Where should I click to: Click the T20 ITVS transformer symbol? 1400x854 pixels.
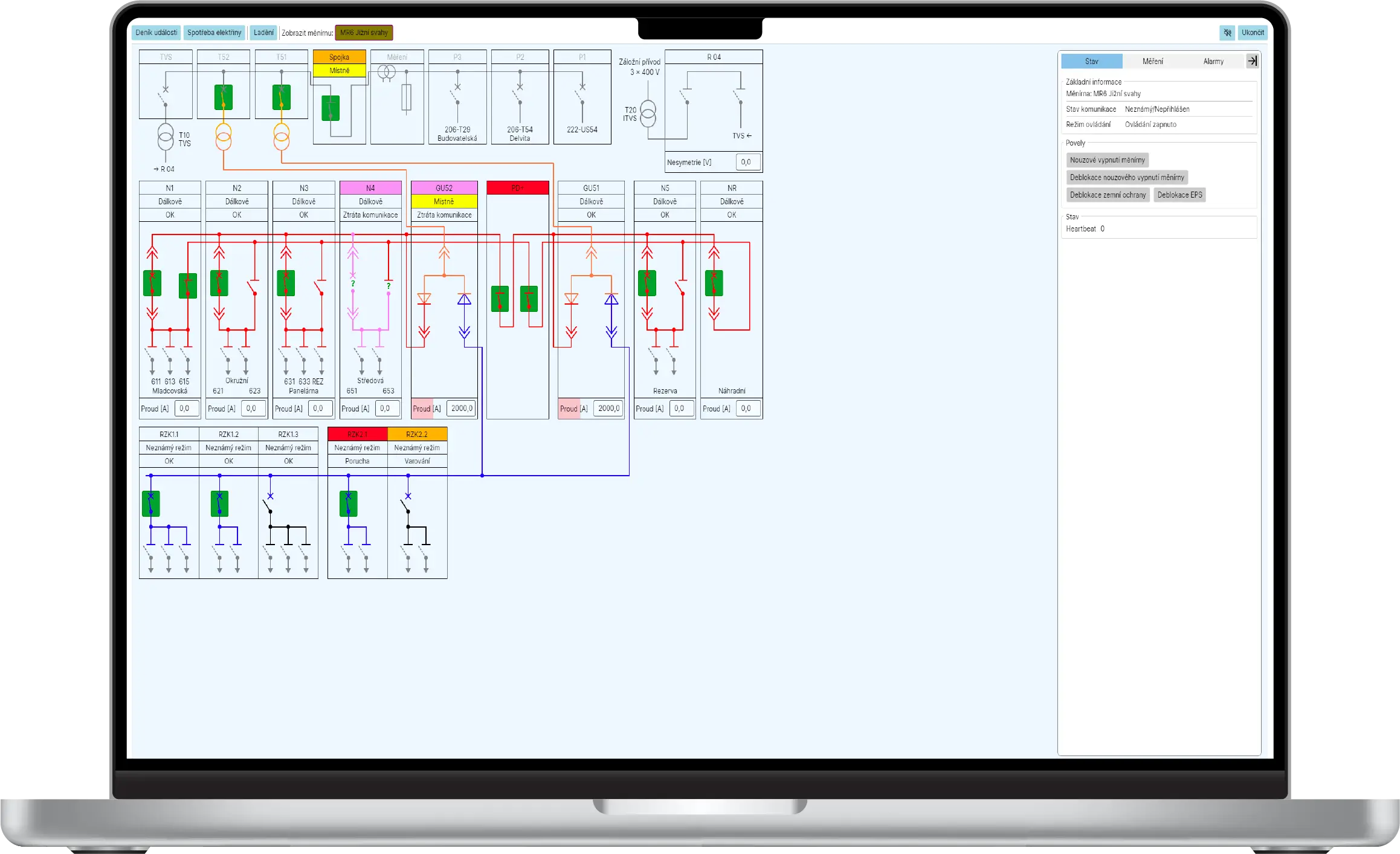pos(648,114)
